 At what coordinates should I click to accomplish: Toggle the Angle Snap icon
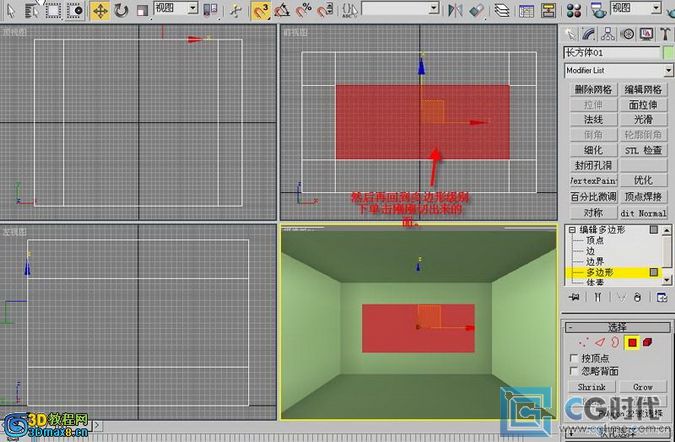(282, 10)
